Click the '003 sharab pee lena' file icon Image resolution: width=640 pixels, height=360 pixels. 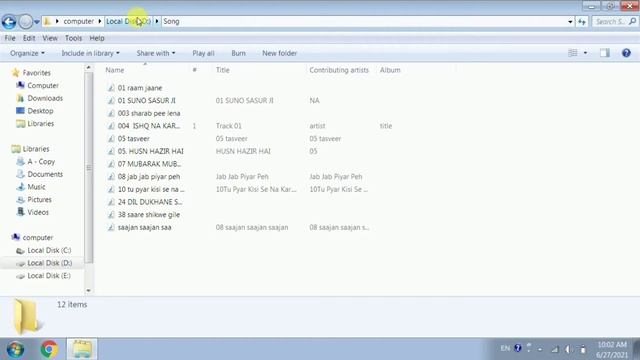click(111, 113)
